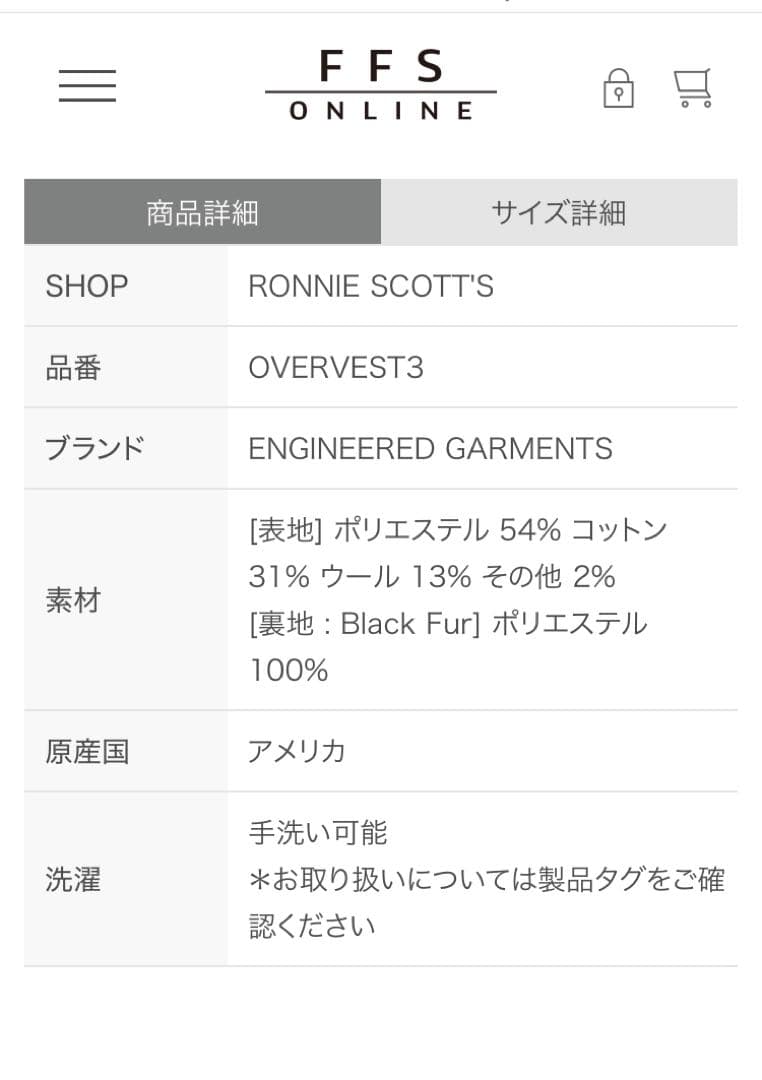
Task: Click the 原産国 country row
Action: tap(87, 752)
